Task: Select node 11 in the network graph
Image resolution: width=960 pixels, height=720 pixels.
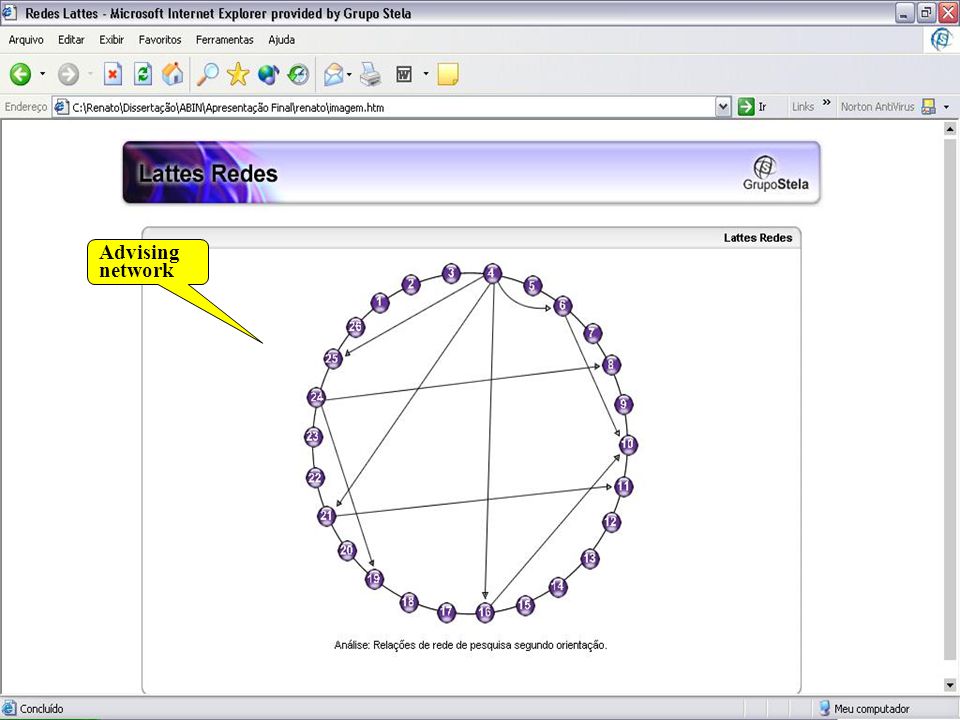Action: [623, 487]
